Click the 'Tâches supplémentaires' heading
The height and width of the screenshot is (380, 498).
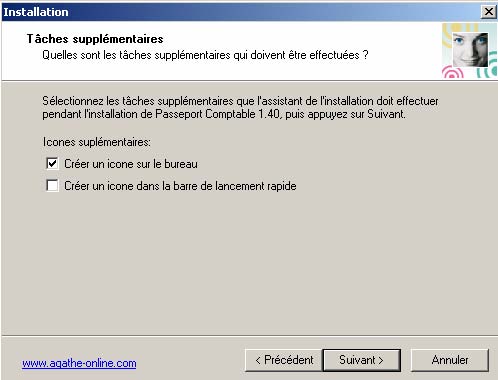[95, 39]
